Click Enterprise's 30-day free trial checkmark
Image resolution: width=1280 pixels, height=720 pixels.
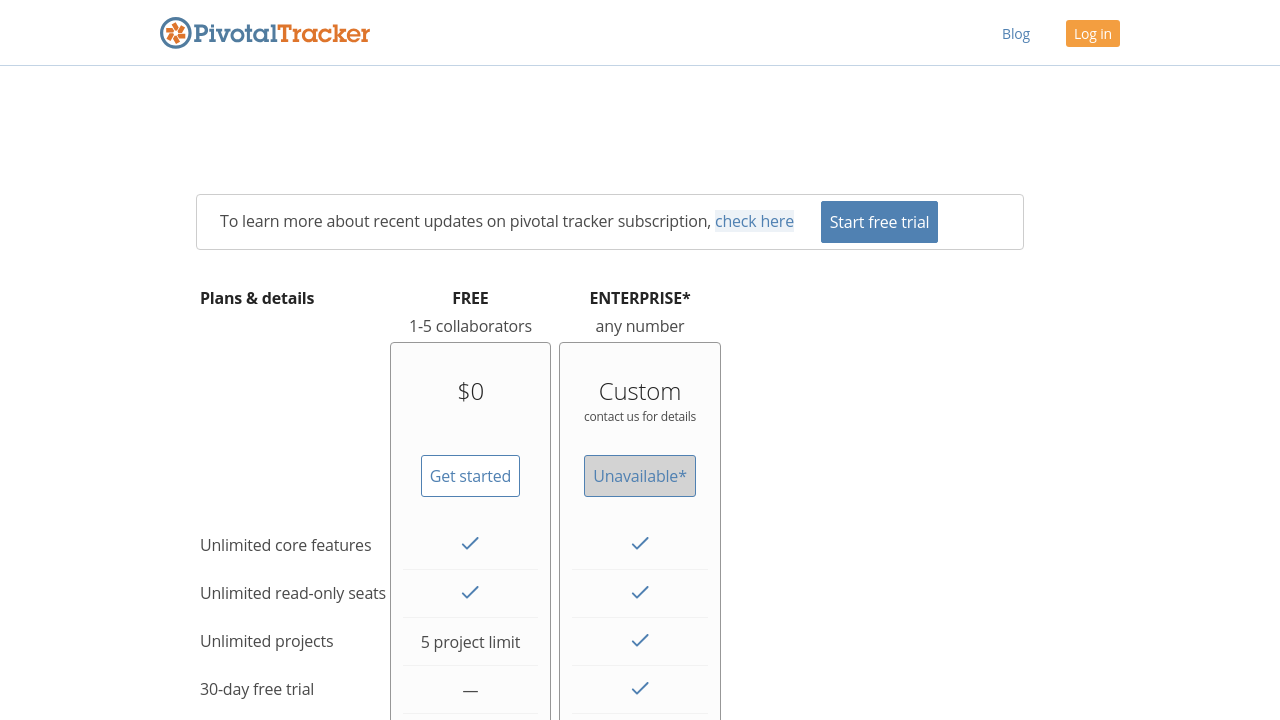click(640, 688)
